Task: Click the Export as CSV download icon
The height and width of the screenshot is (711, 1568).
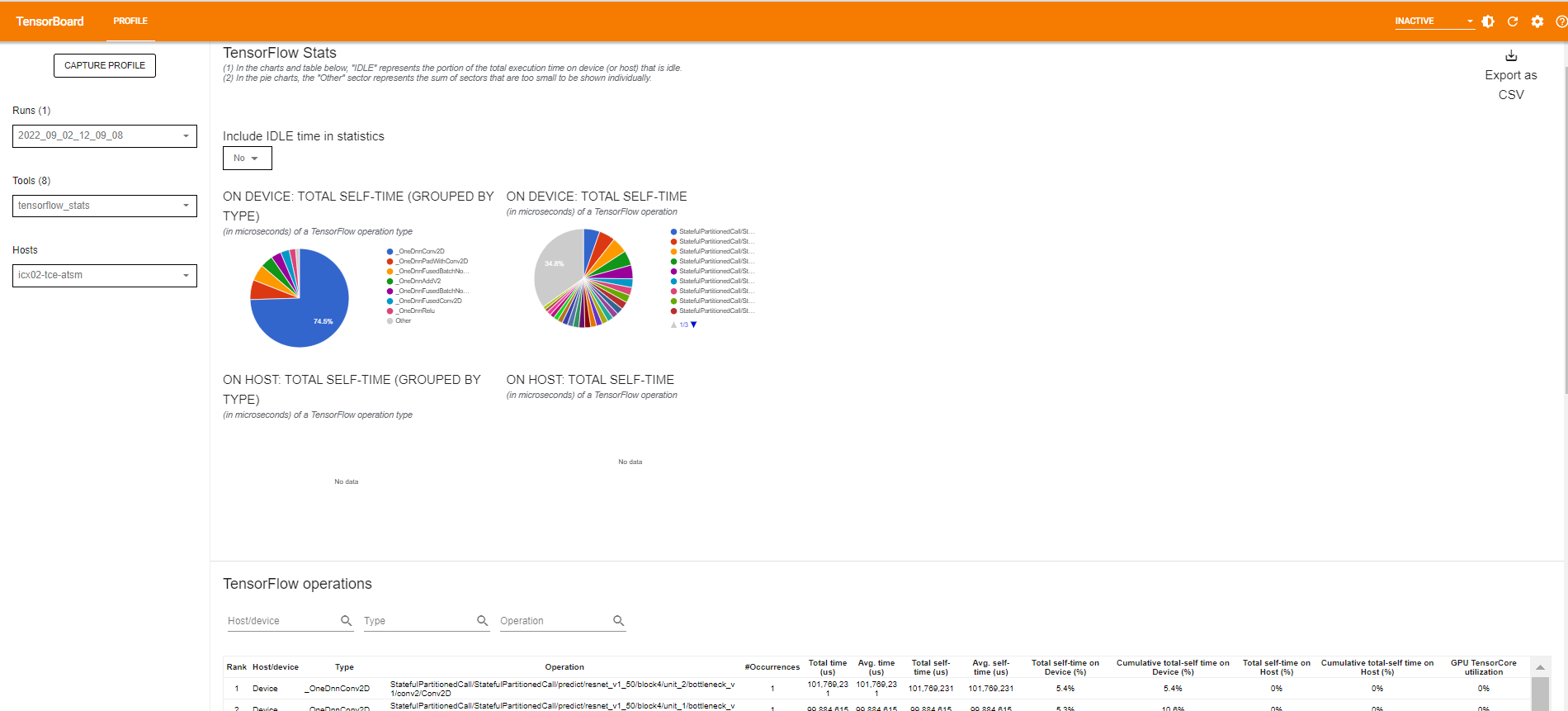Action: pos(1511,56)
